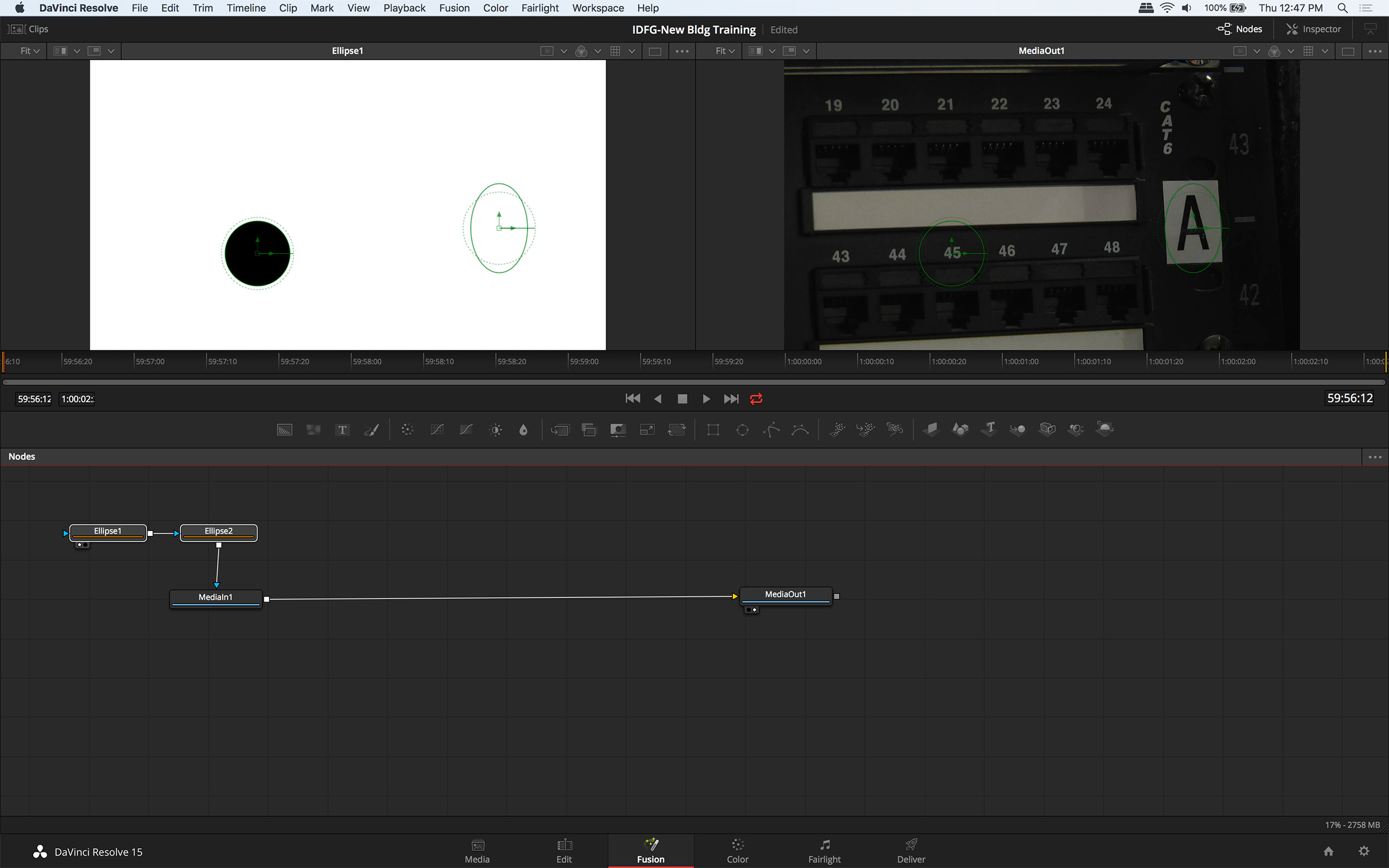Switch to the Deliver page
The width and height of the screenshot is (1389, 868).
(911, 851)
